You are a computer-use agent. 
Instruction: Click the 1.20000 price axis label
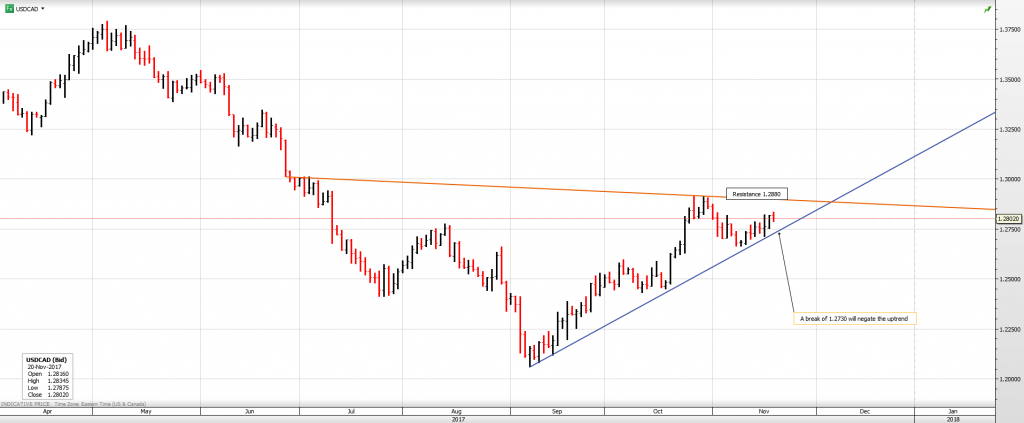pos(1008,379)
